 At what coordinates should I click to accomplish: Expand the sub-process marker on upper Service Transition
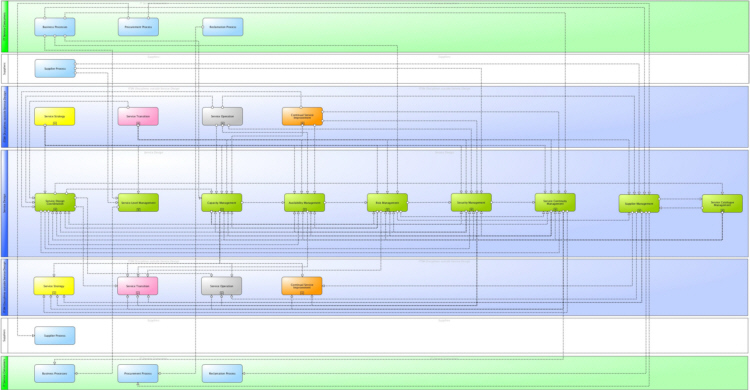[x=138, y=123]
